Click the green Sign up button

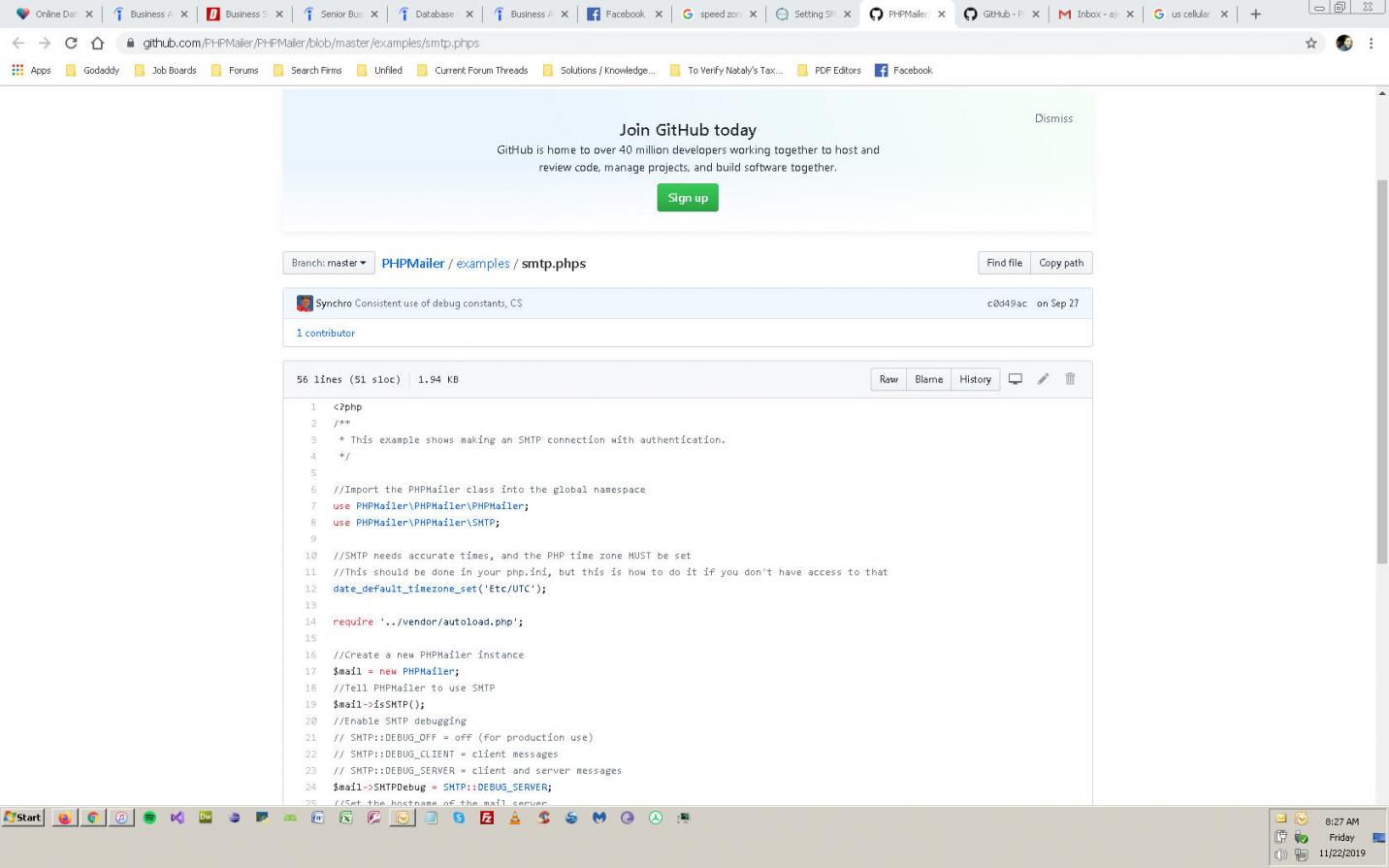688,198
